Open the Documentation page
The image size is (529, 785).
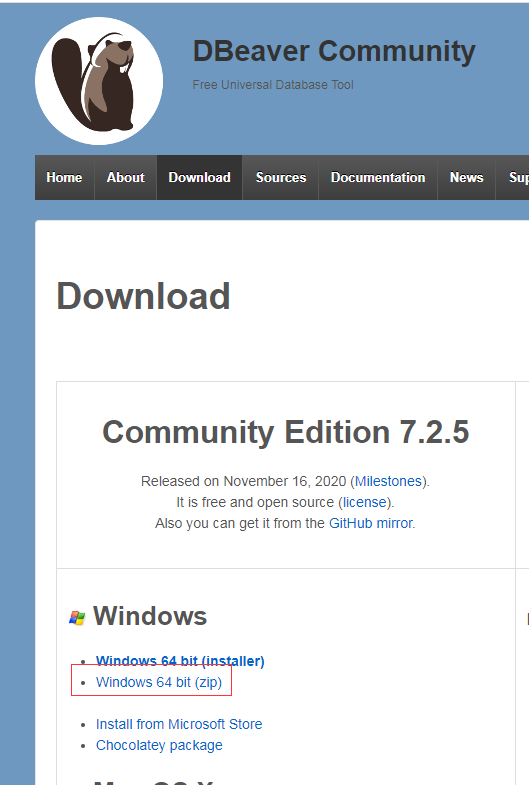(378, 177)
